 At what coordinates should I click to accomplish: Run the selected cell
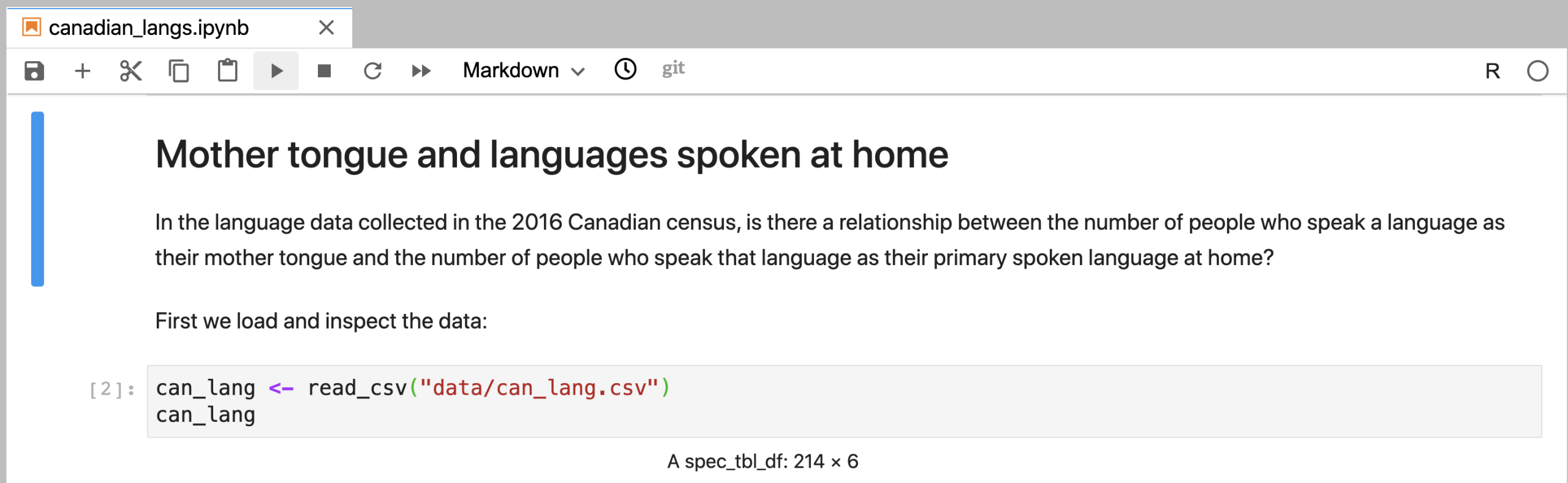click(x=276, y=71)
